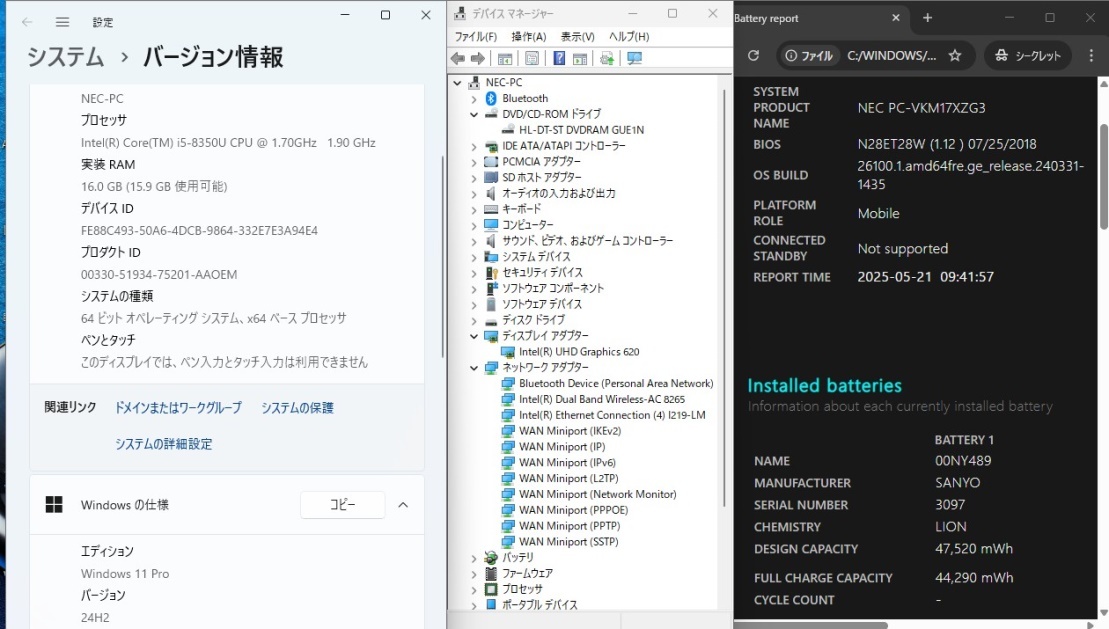
Task: Open the 表示(V) menu
Action: coord(577,37)
